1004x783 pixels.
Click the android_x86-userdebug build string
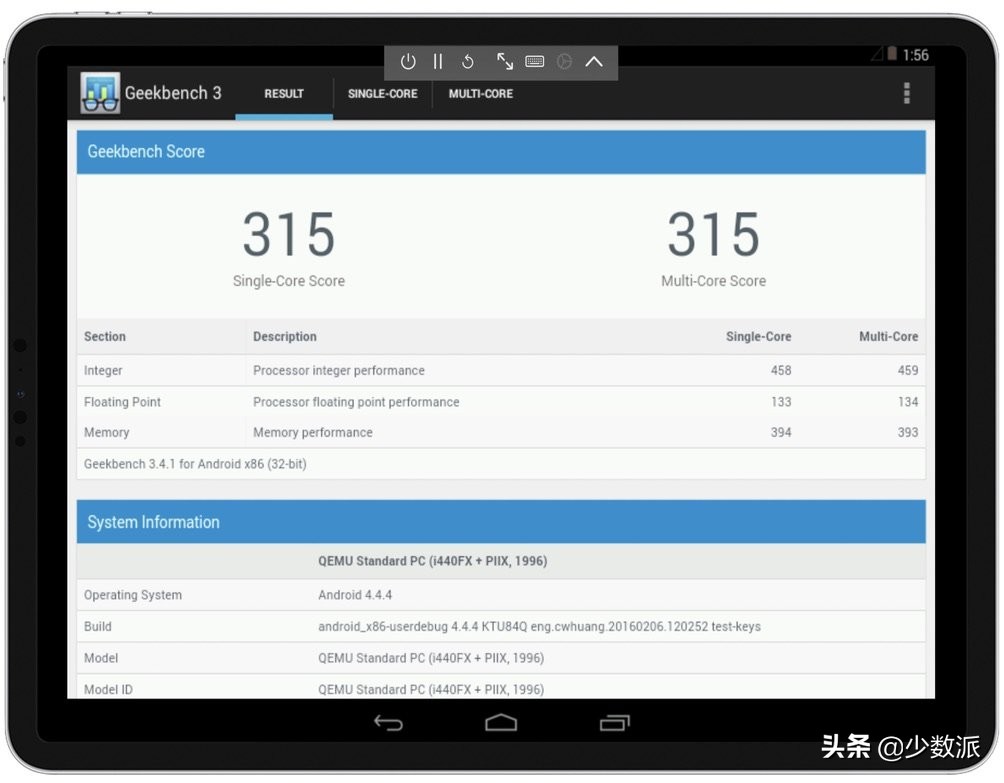[539, 627]
